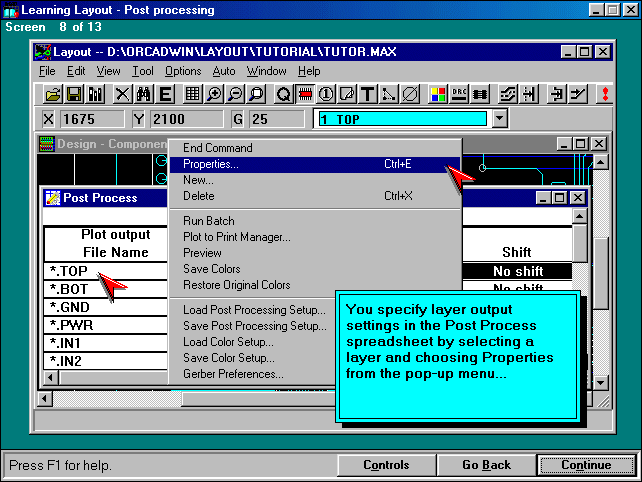Click the Save diskette icon in toolbar
642x482 pixels.
pos(74,94)
